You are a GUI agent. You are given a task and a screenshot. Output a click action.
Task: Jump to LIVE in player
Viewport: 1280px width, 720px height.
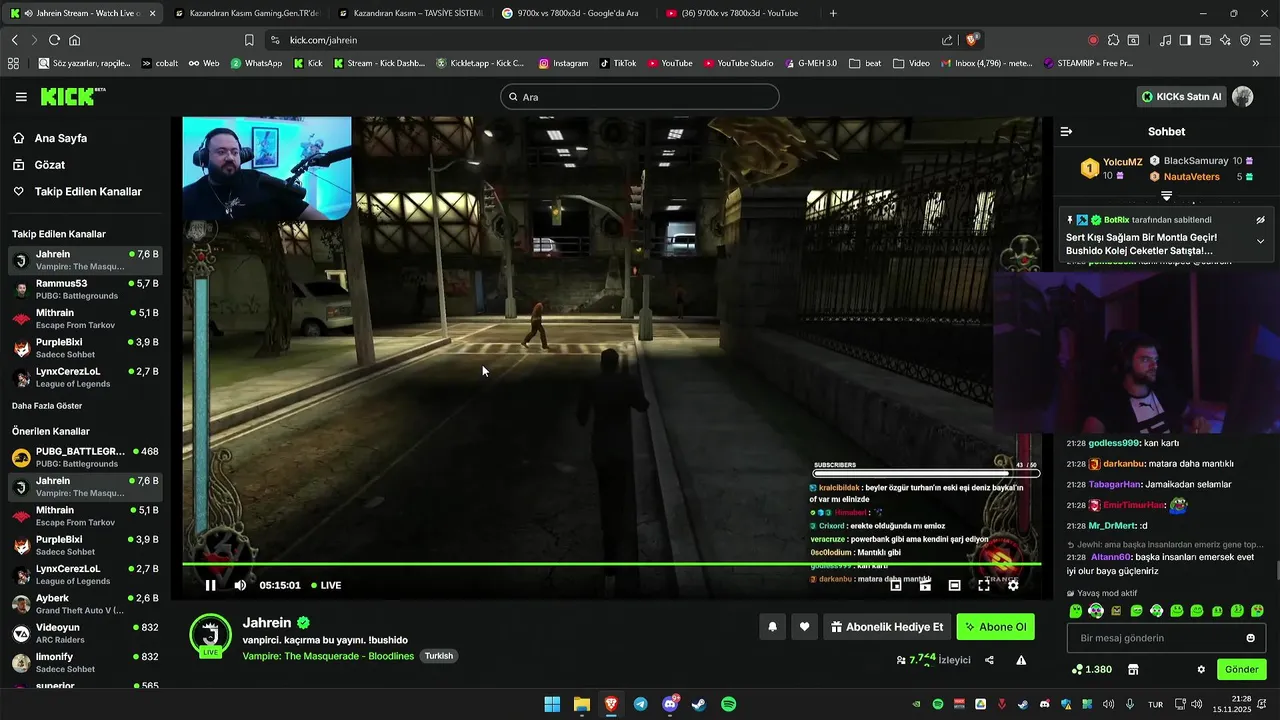(326, 585)
